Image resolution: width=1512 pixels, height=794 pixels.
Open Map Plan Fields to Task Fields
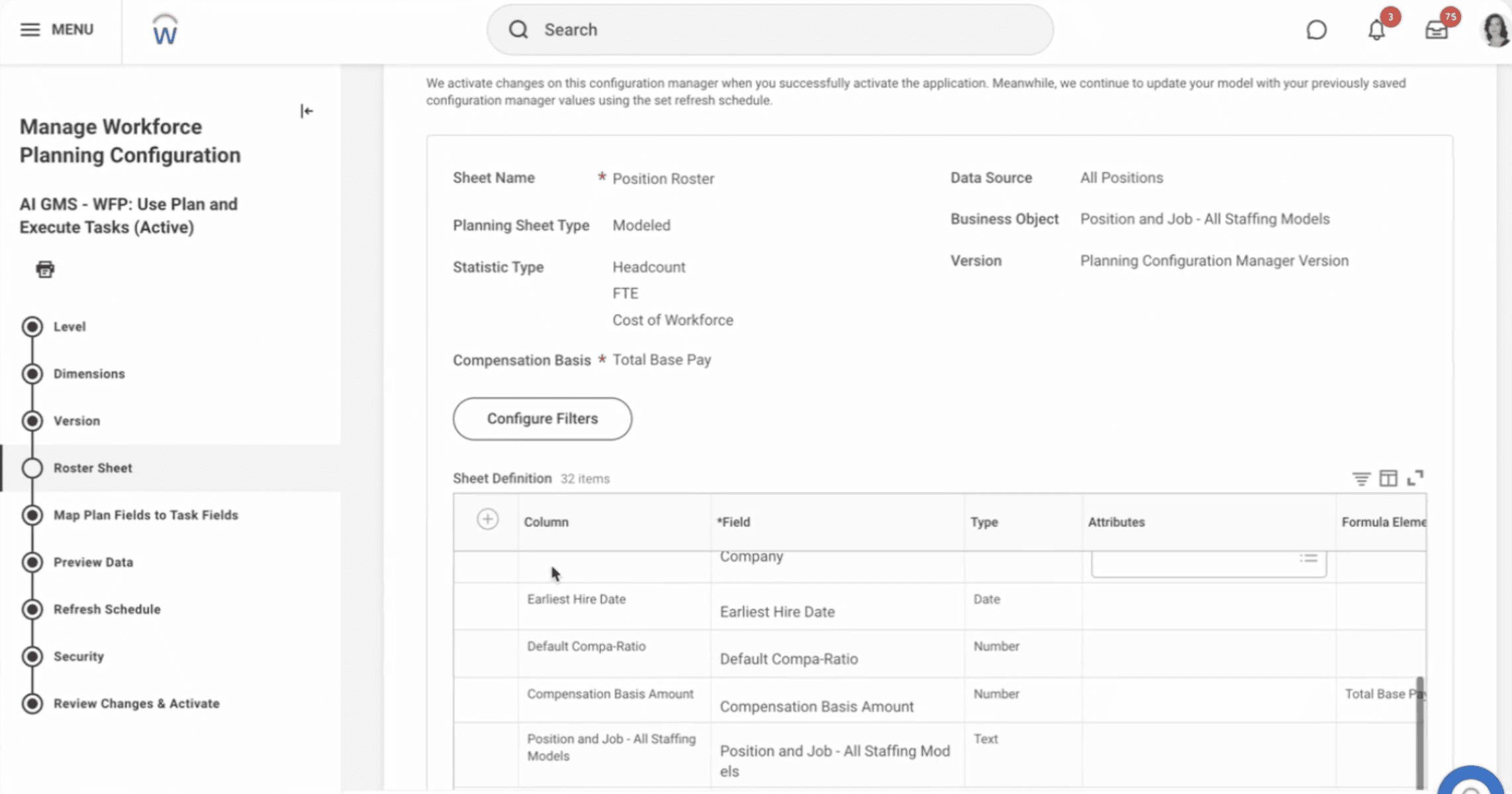tap(146, 515)
